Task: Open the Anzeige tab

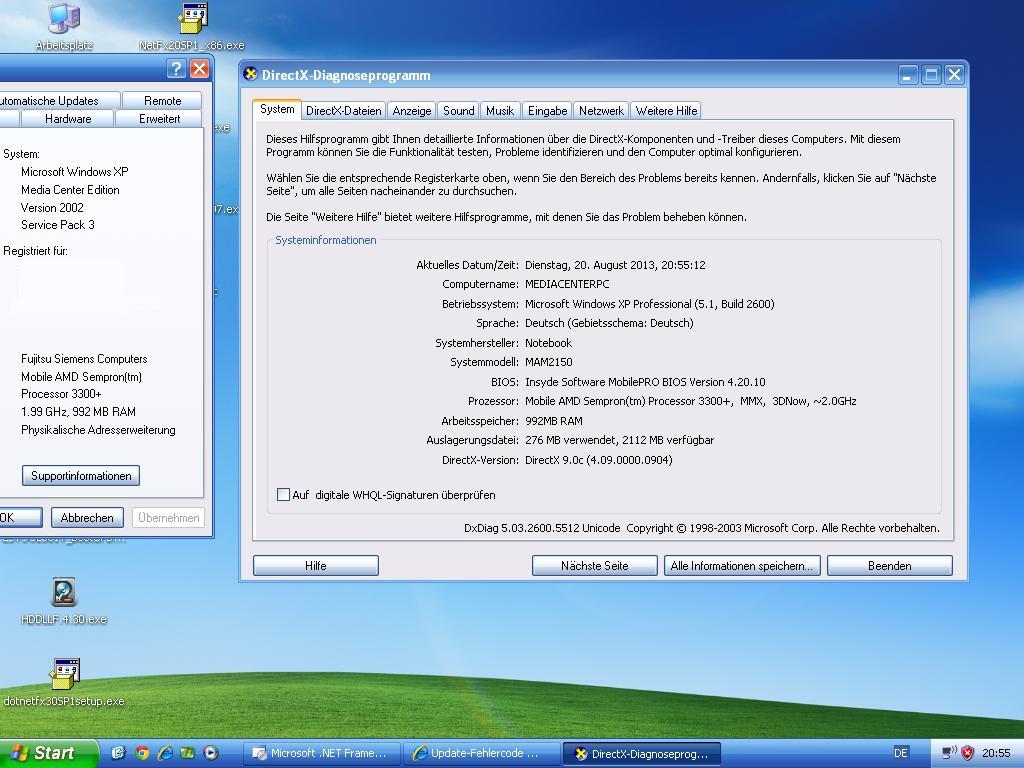Action: point(411,110)
